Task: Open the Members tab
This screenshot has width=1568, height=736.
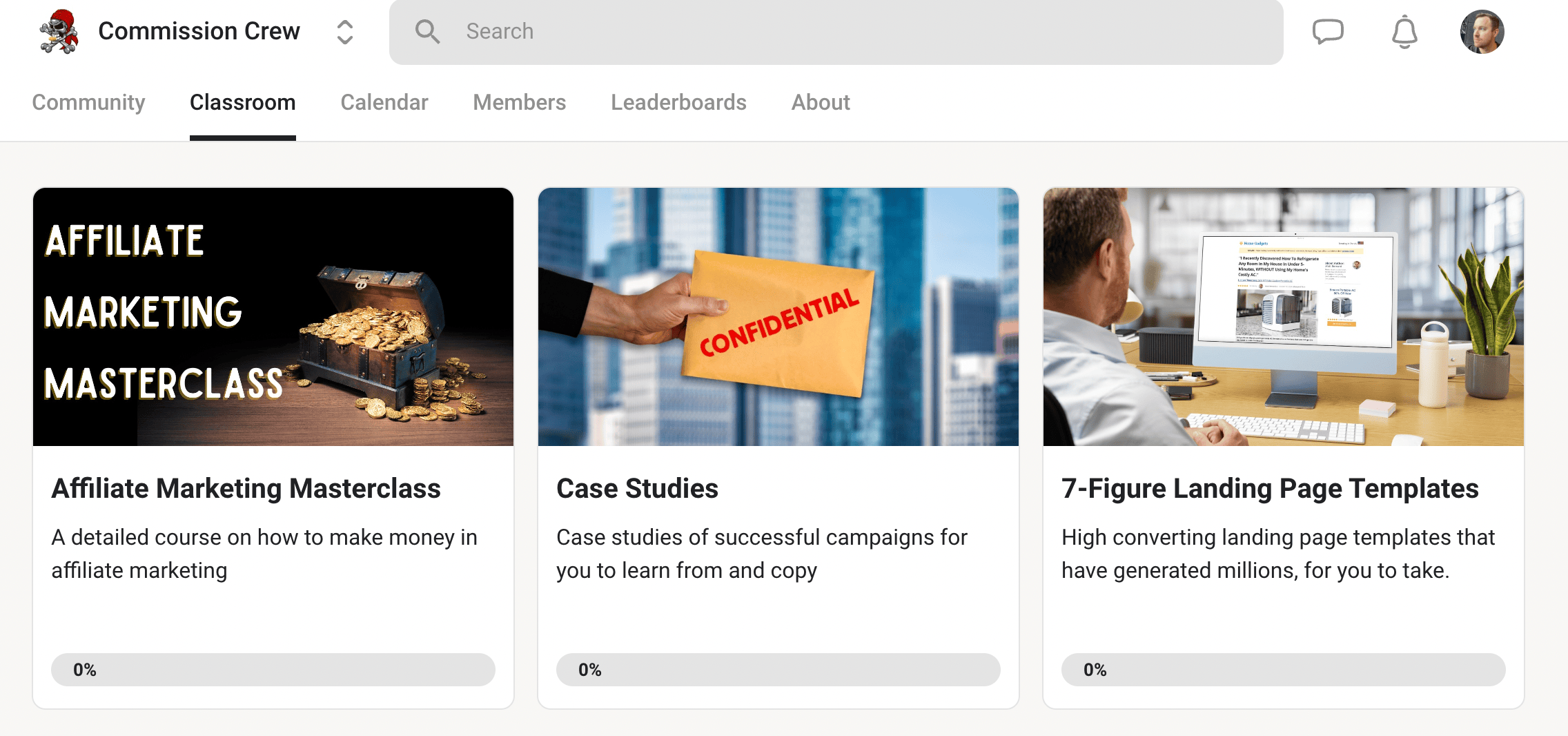Action: tap(519, 102)
